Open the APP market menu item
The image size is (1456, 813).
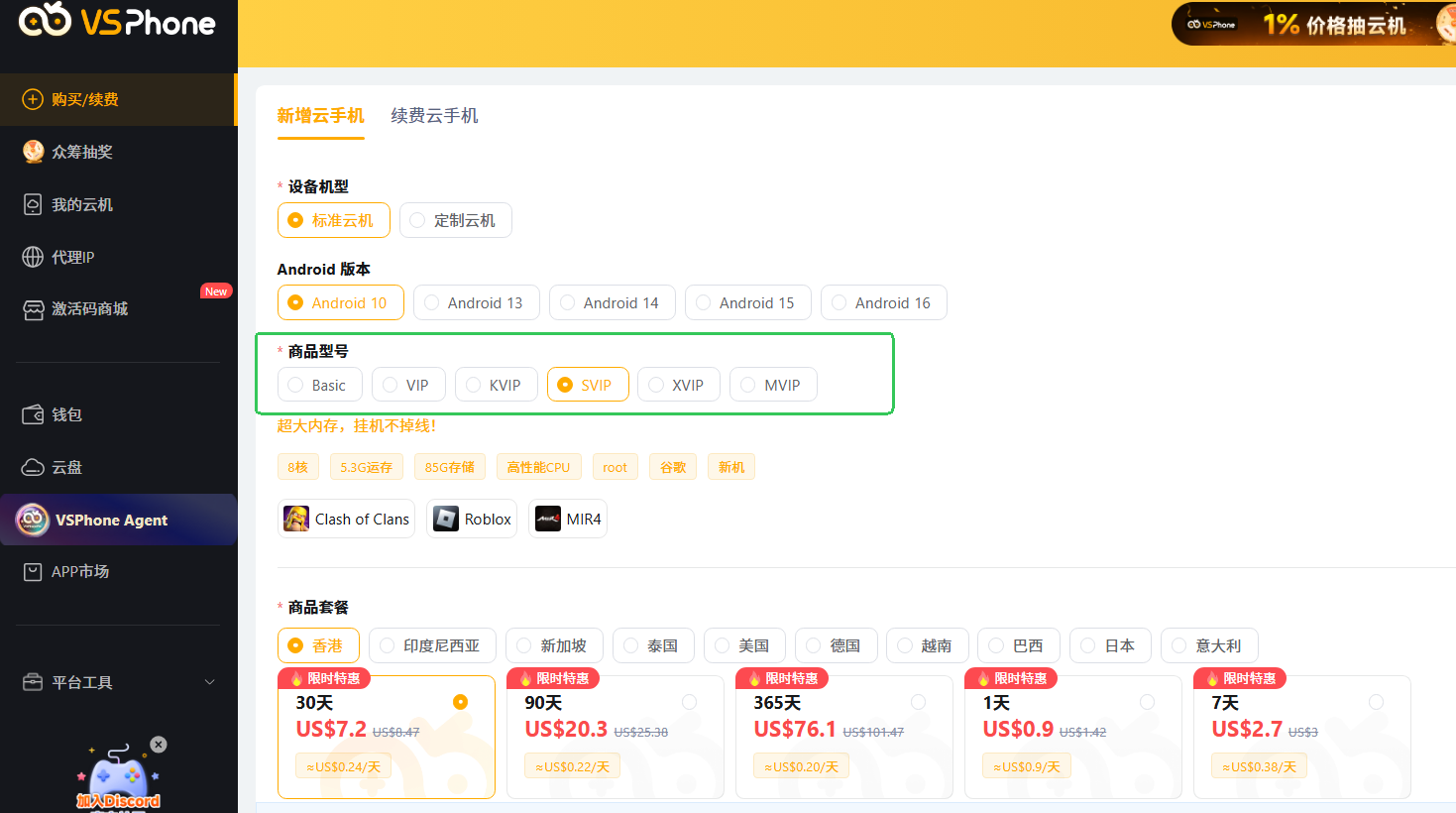[x=79, y=572]
